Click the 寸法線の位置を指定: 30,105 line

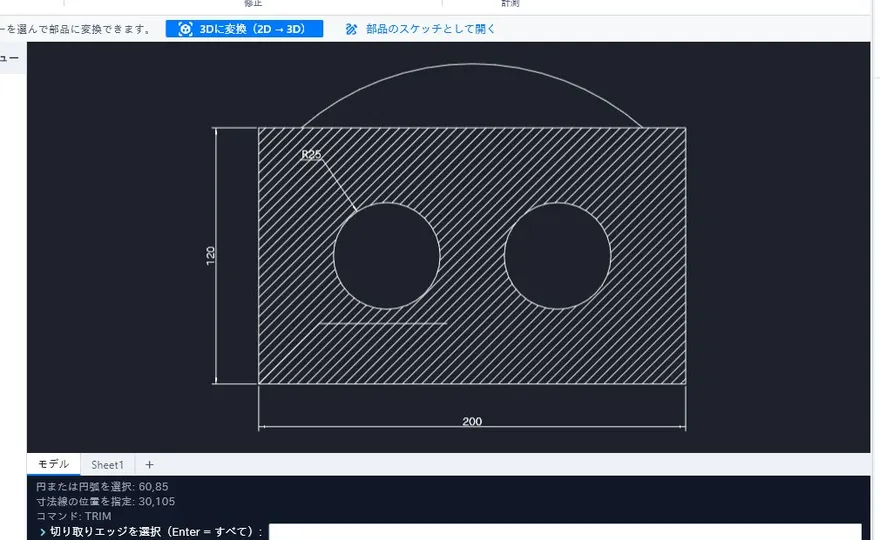coord(106,501)
